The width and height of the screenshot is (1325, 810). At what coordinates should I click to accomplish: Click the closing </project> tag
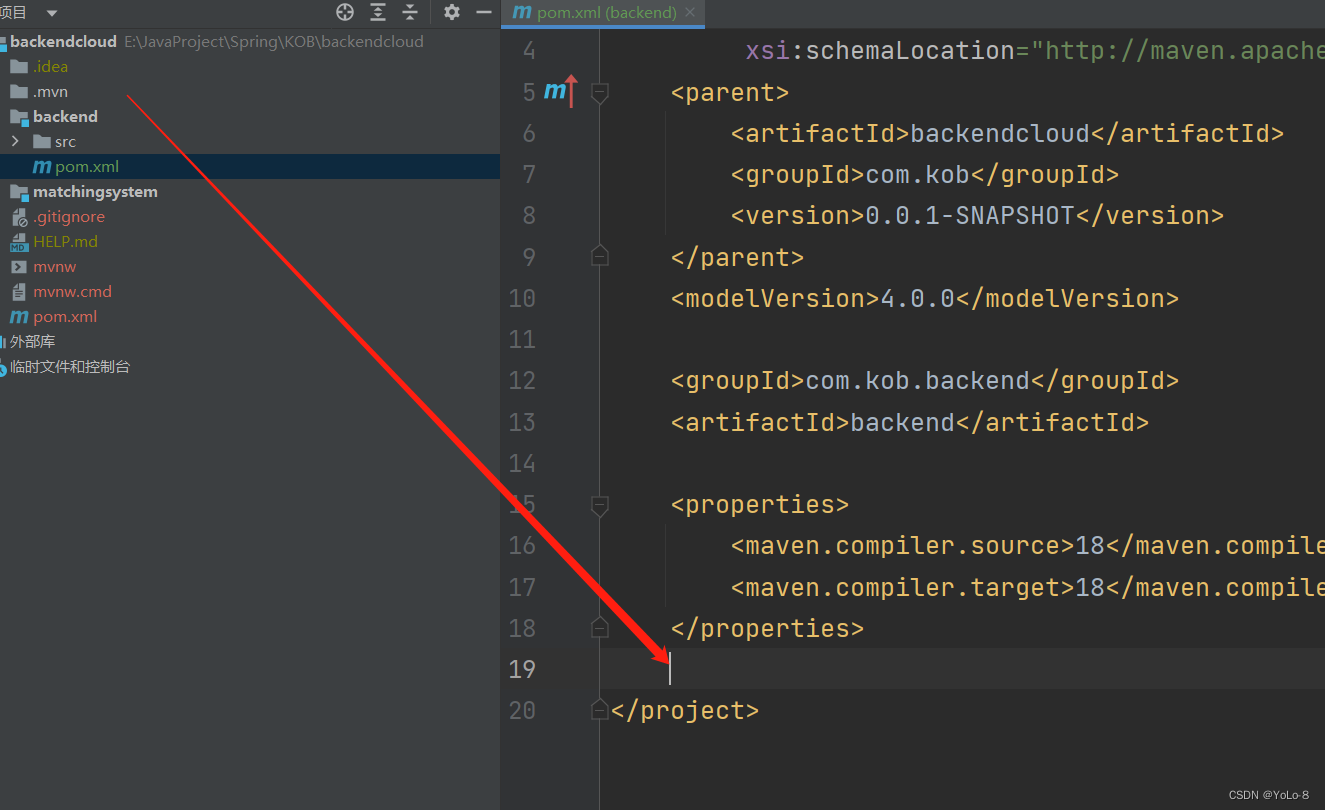coord(685,711)
